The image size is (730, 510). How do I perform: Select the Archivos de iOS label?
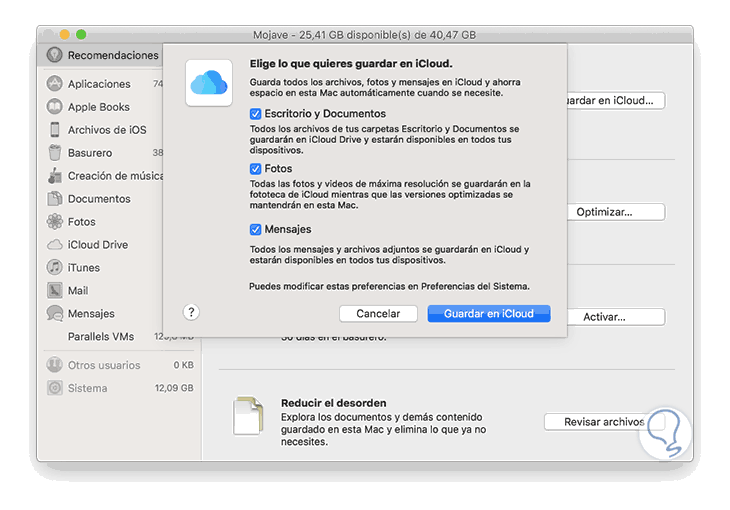coord(107,130)
